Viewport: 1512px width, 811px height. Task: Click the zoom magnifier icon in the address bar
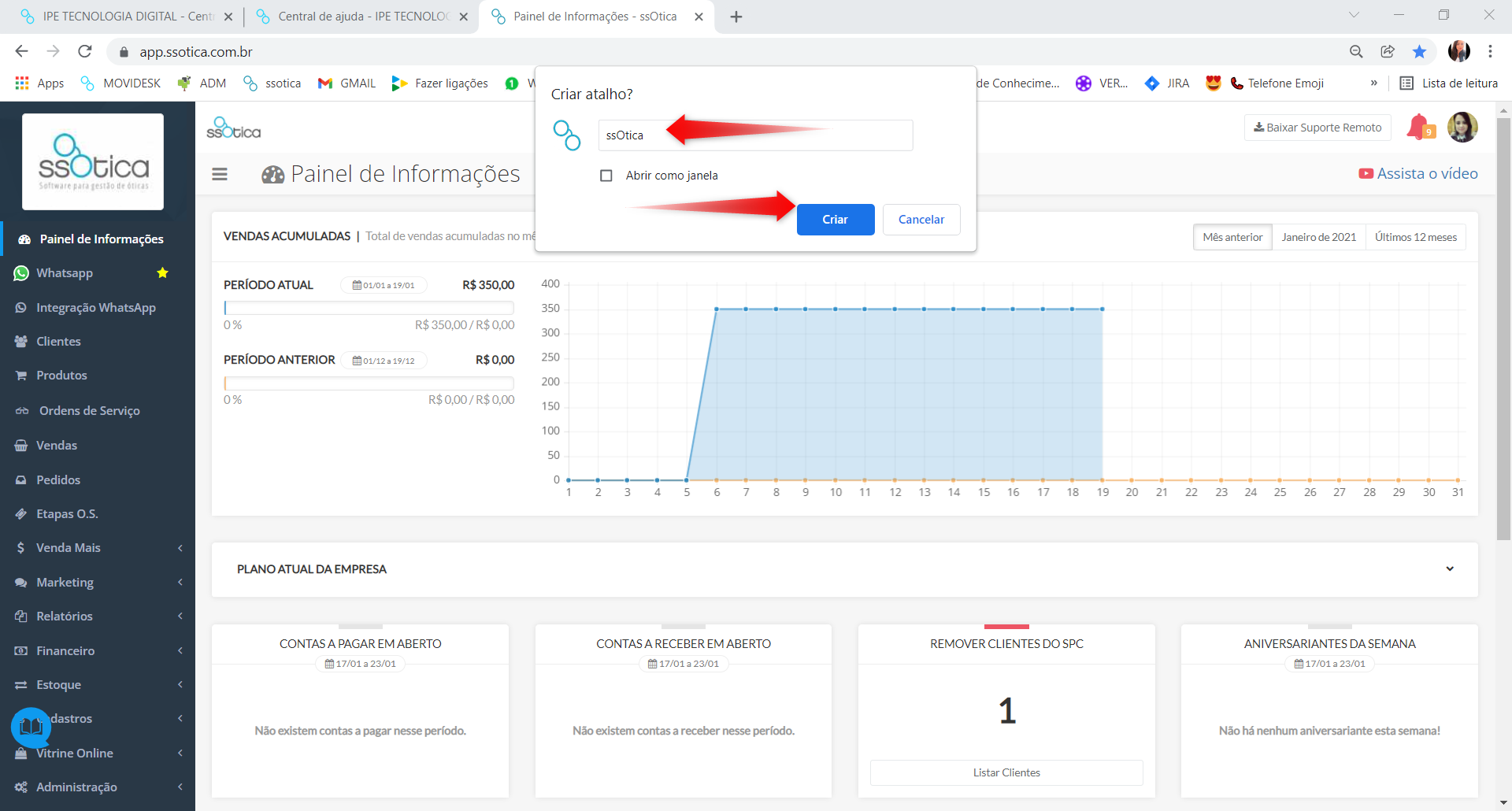[x=1356, y=51]
